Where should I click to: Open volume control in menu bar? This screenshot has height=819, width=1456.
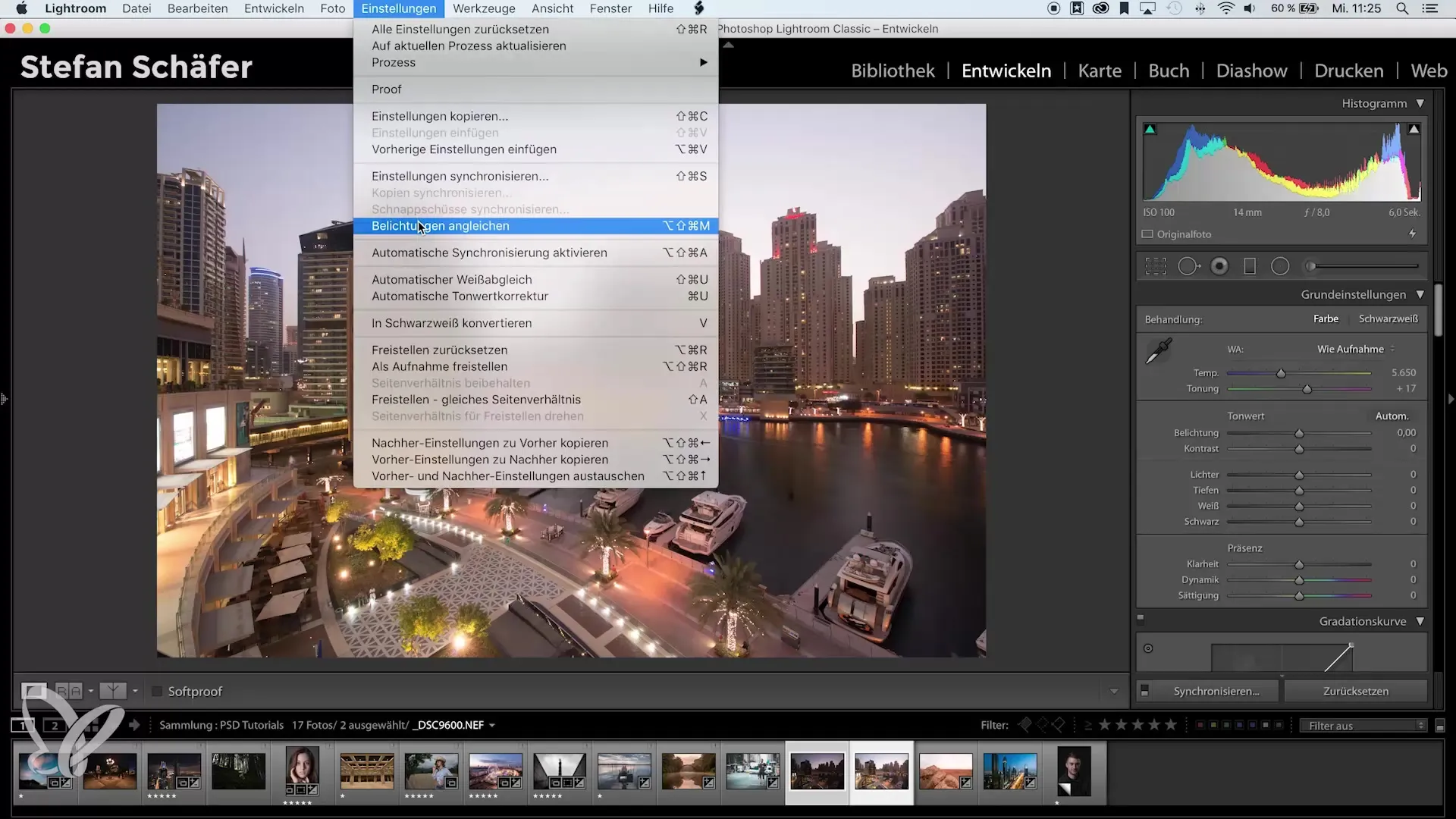click(x=1250, y=8)
